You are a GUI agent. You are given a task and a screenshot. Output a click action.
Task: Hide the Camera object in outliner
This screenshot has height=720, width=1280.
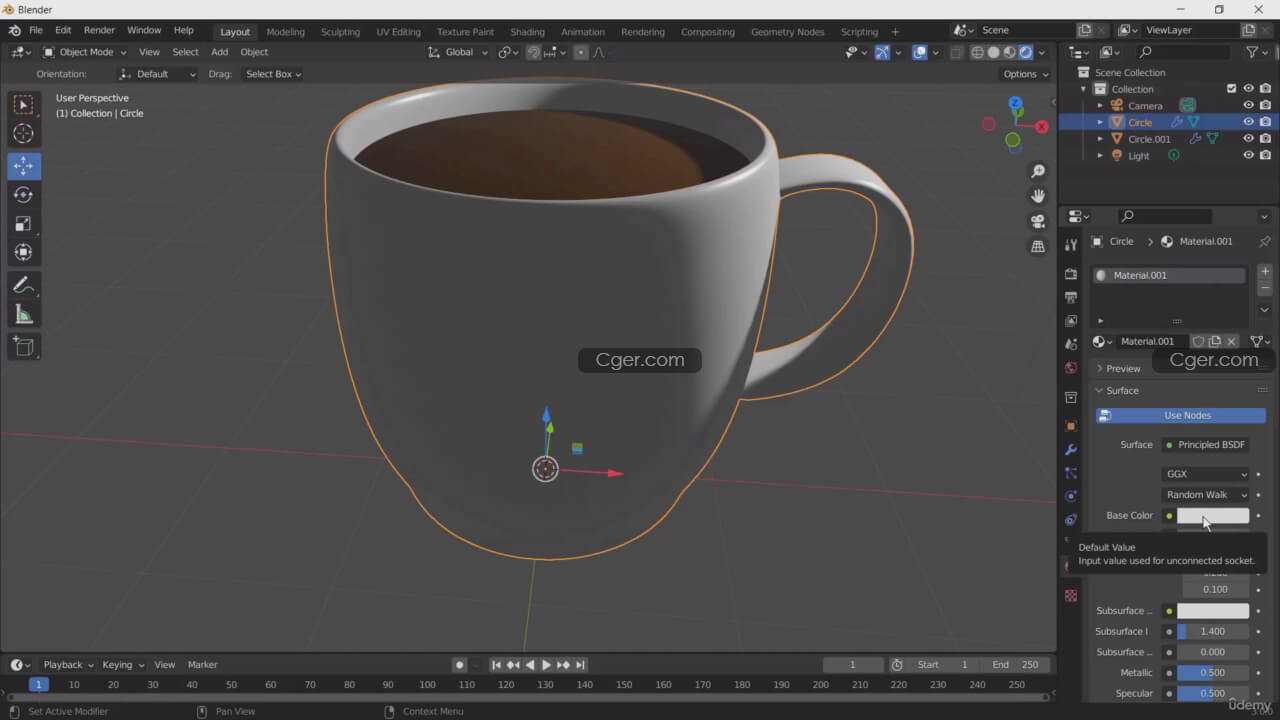[x=1248, y=105]
